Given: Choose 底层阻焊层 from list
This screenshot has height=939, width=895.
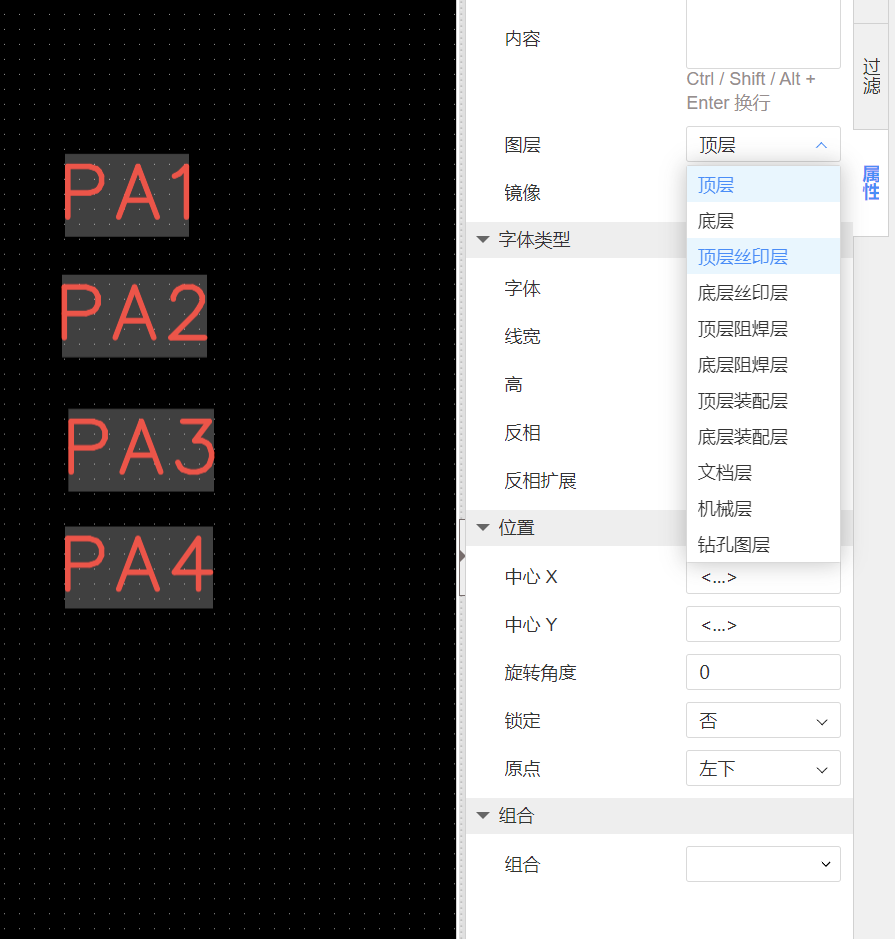Looking at the screenshot, I should tap(763, 365).
